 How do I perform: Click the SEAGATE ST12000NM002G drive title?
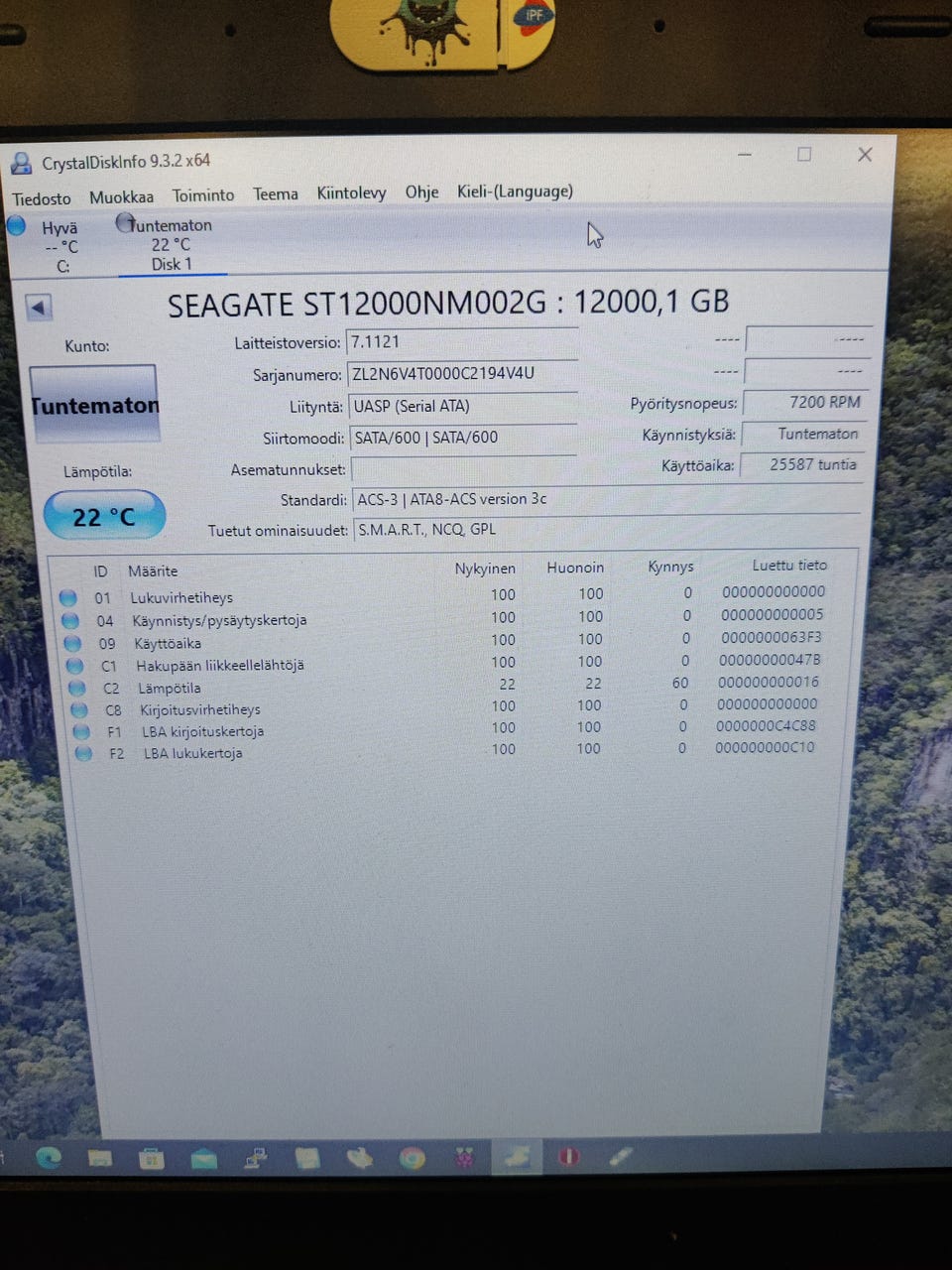[448, 303]
